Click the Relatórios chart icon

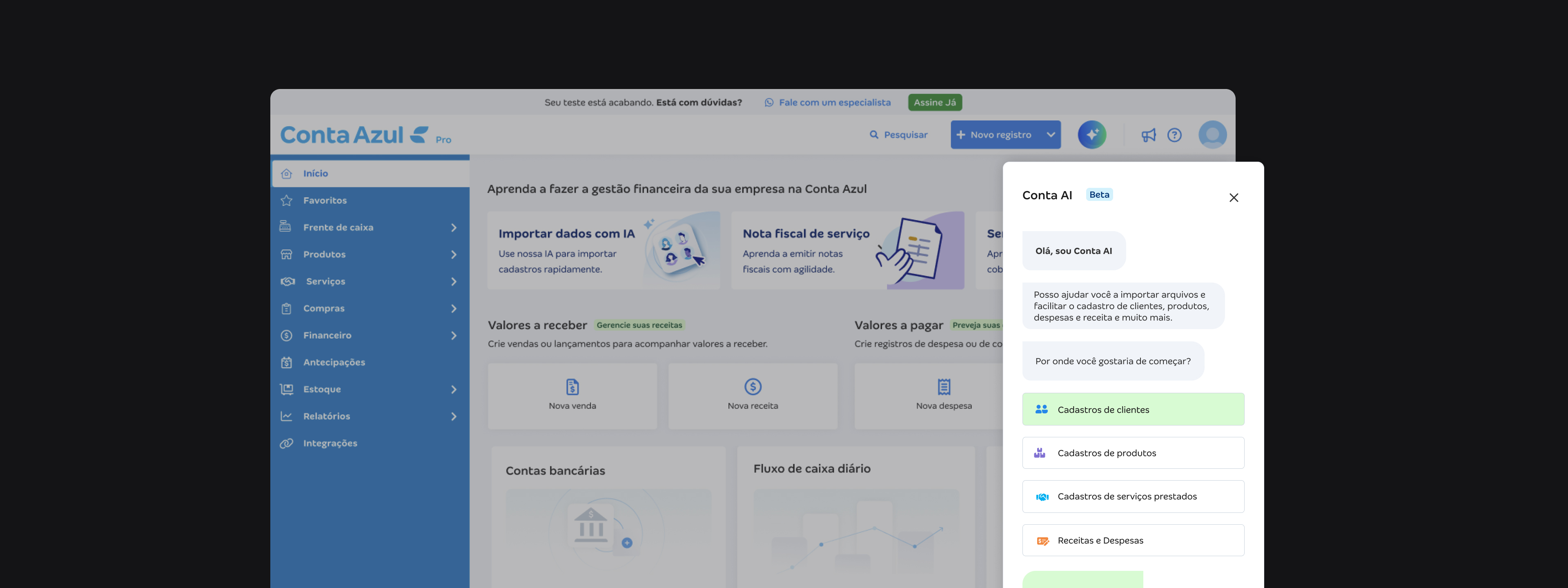pyautogui.click(x=286, y=416)
